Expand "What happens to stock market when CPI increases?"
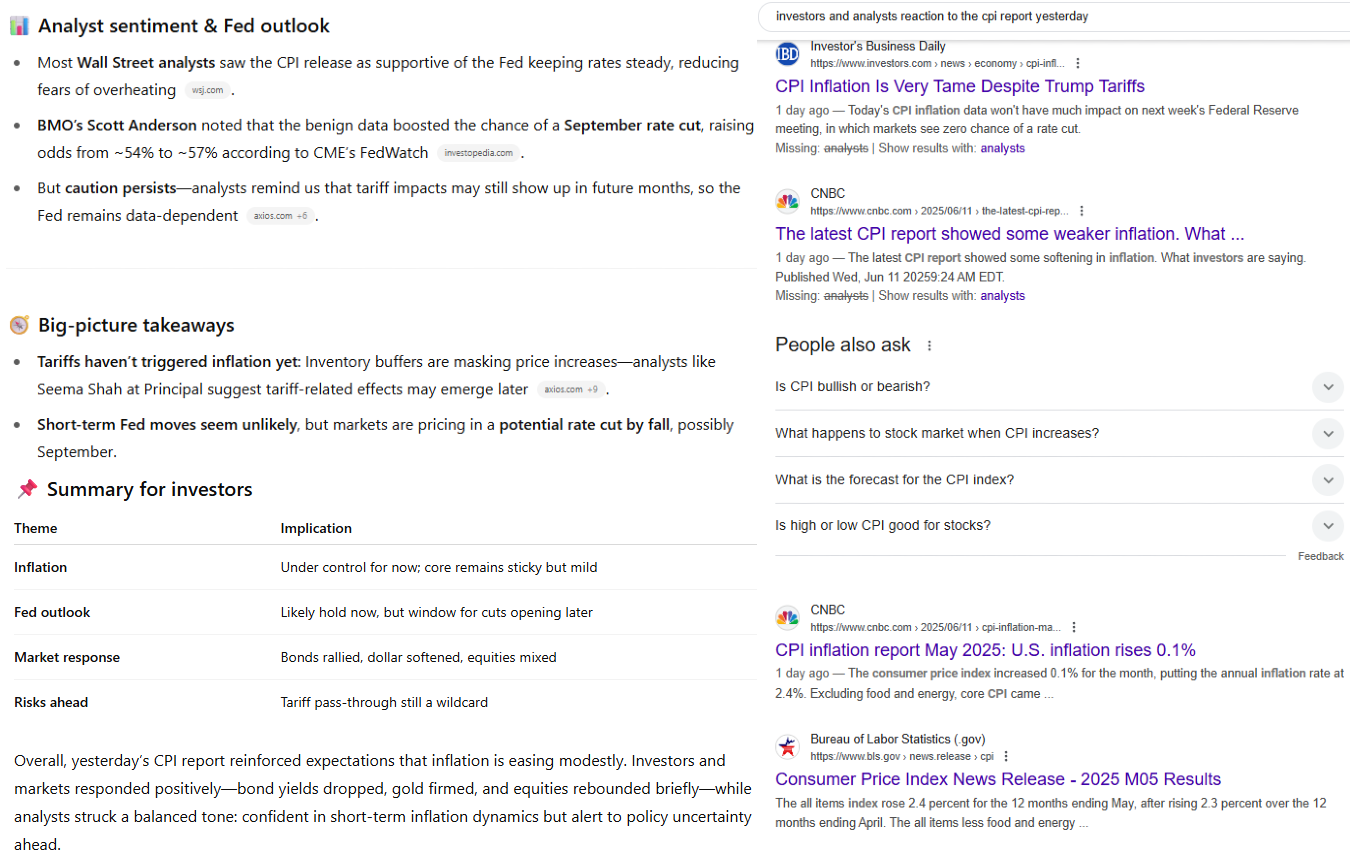Viewport: 1350px width, 857px height. [x=1327, y=433]
